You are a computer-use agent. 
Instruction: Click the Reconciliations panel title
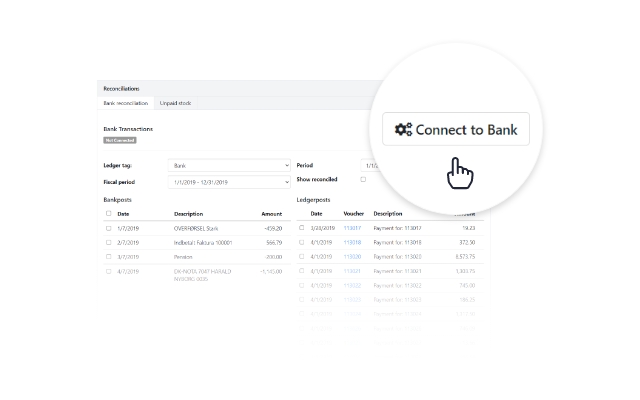tap(121, 89)
